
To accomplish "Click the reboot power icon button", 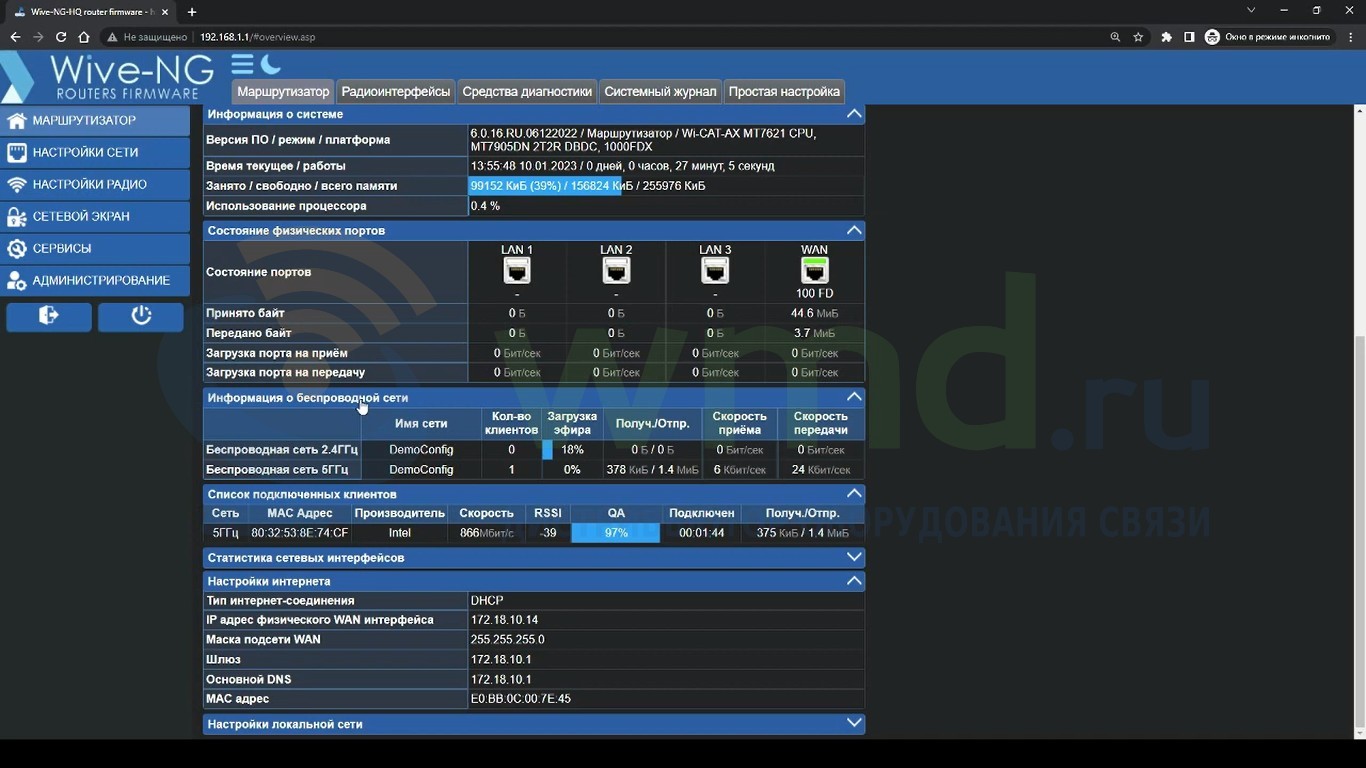I will [x=141, y=316].
